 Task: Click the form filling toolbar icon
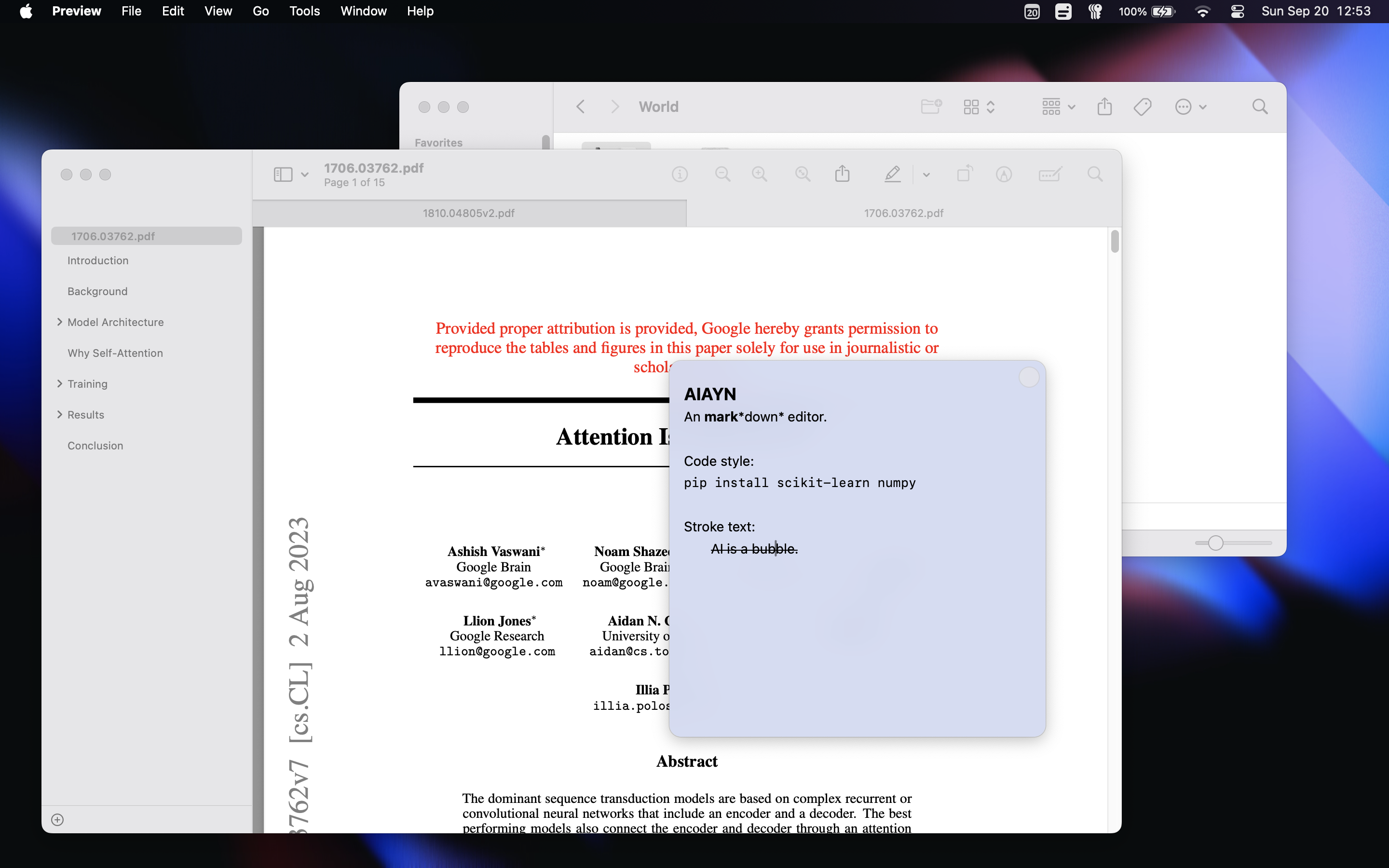[x=1050, y=174]
